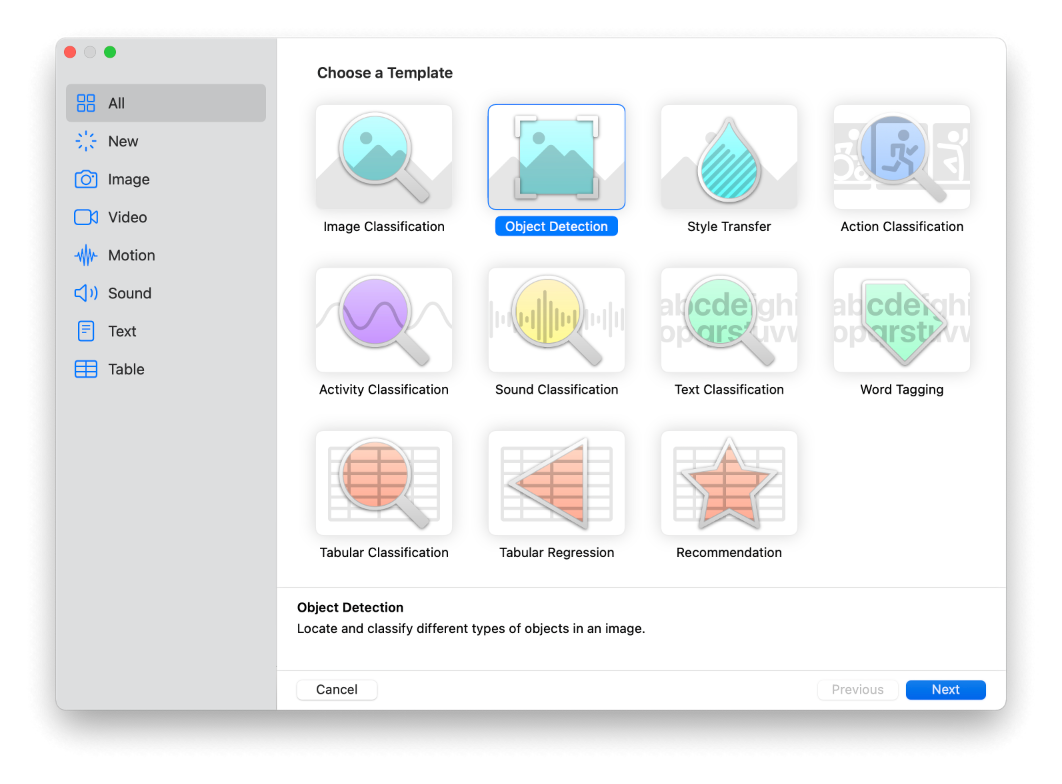Pick the Action Classification template icon
The image size is (1062, 784).
click(902, 157)
